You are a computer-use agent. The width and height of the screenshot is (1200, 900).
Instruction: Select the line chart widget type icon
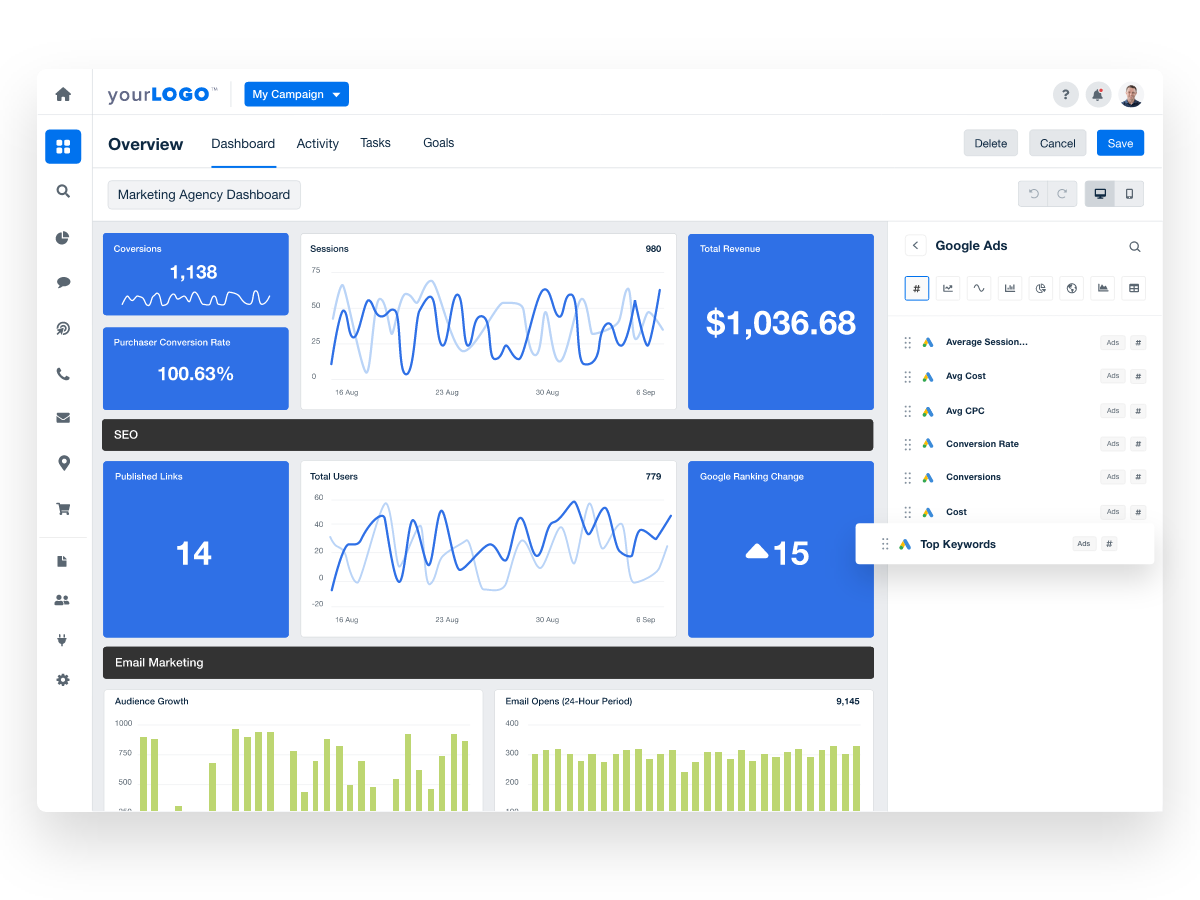coord(948,288)
